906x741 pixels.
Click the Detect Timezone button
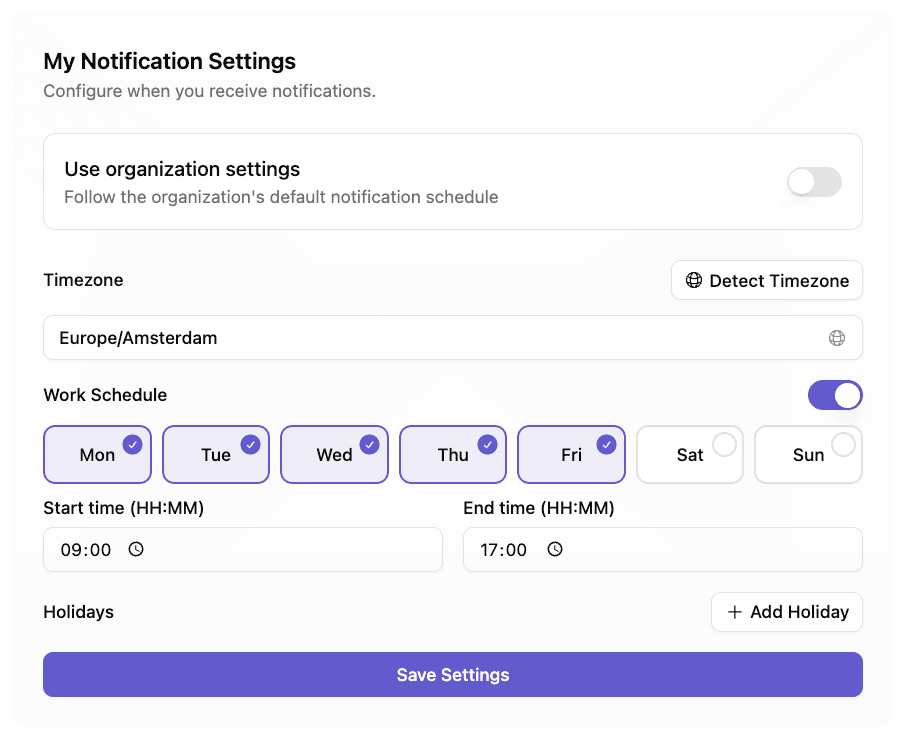click(x=766, y=280)
